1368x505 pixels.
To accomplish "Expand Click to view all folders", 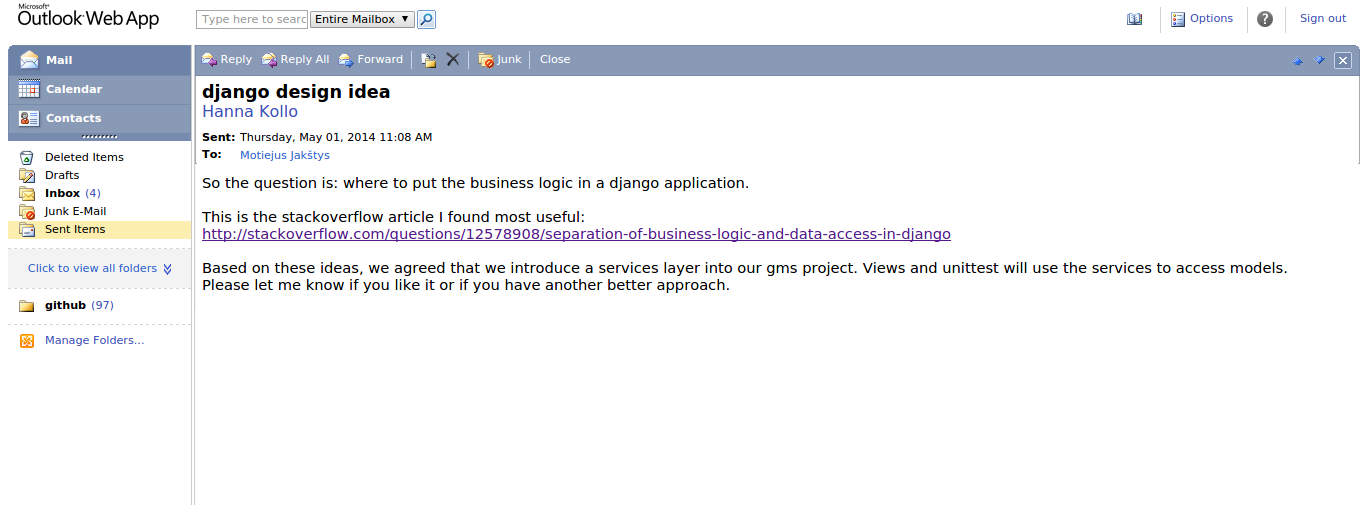I will (92, 268).
